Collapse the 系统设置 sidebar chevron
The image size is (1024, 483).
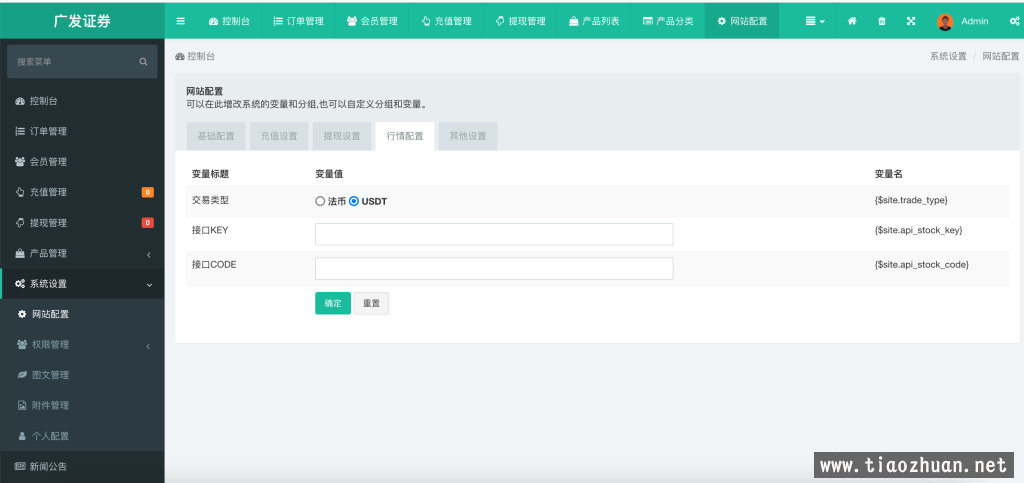(149, 285)
